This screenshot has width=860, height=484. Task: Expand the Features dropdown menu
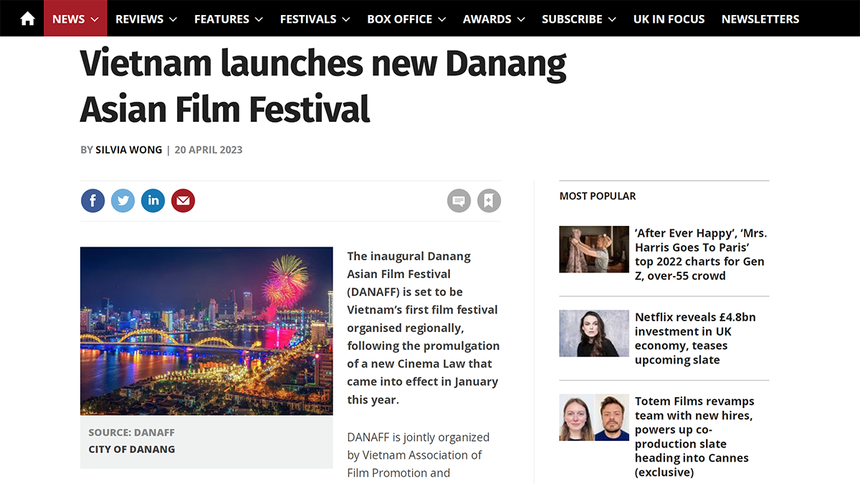228,19
